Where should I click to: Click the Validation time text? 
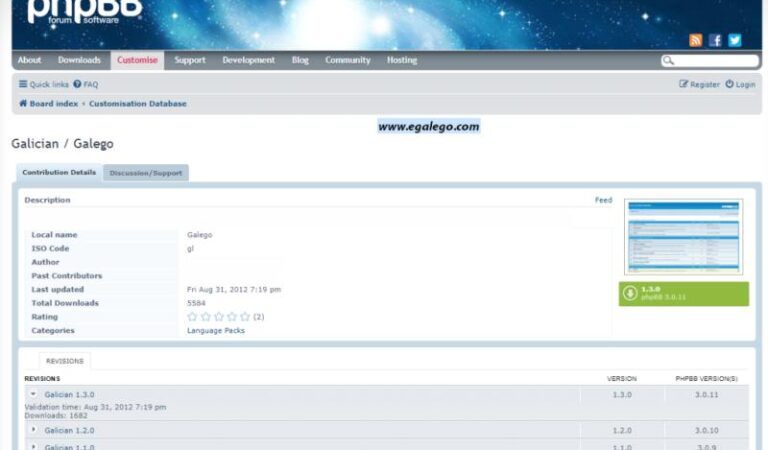(x=96, y=407)
